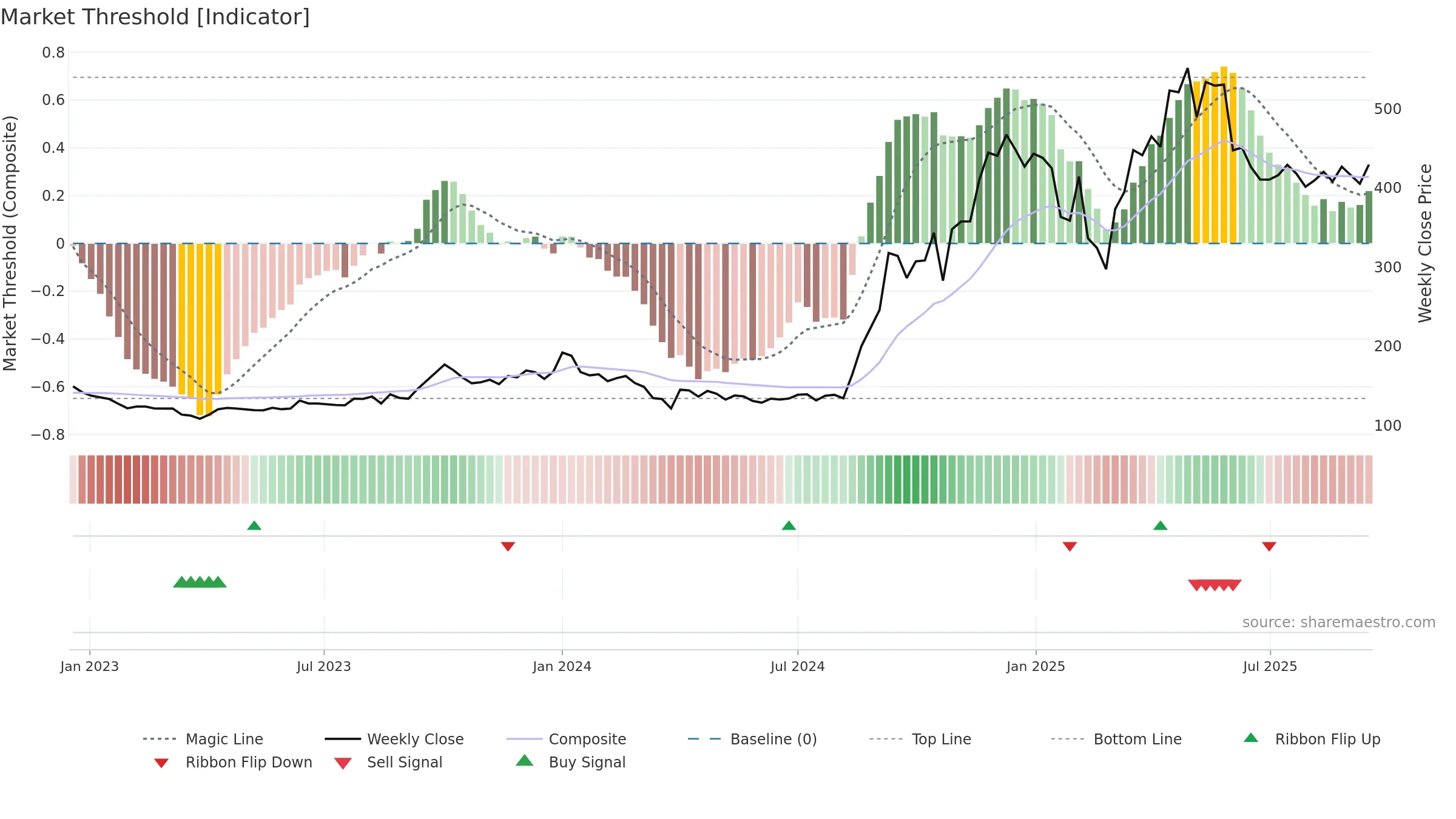The image size is (1456, 819).
Task: Toggle the Magic Line legend entry
Action: pos(203,739)
